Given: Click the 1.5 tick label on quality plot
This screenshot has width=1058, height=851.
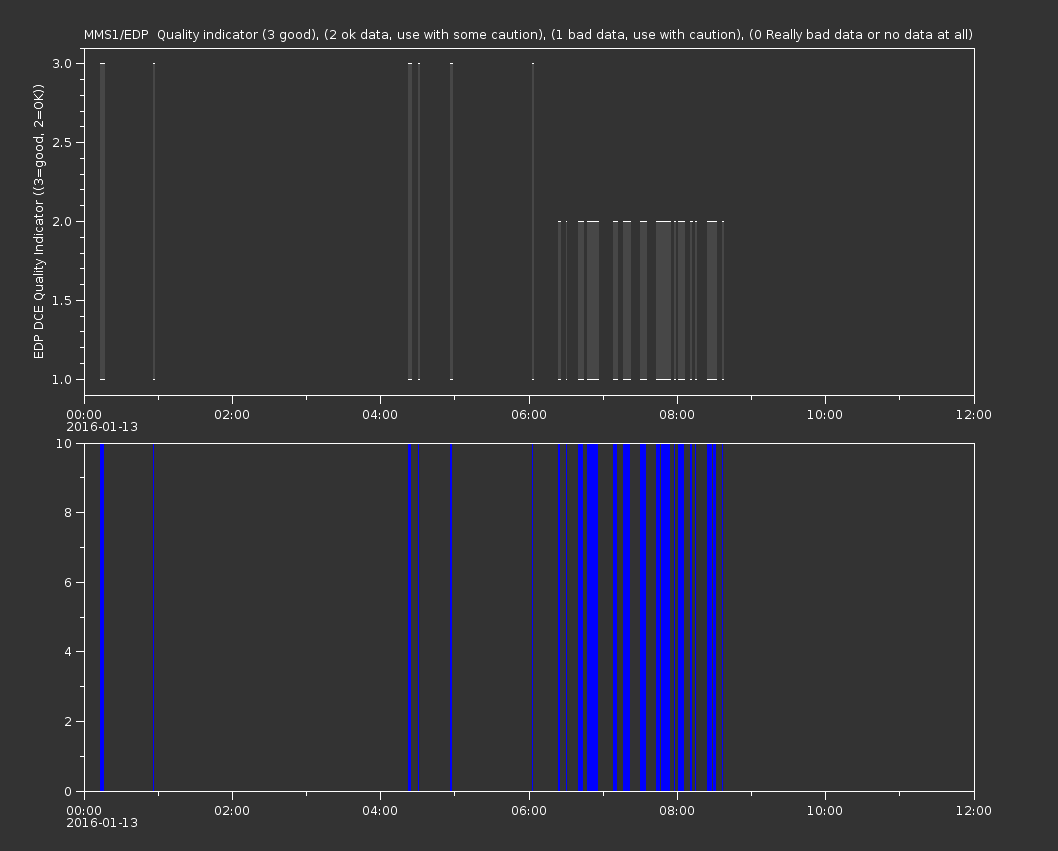Looking at the screenshot, I should click(x=62, y=300).
